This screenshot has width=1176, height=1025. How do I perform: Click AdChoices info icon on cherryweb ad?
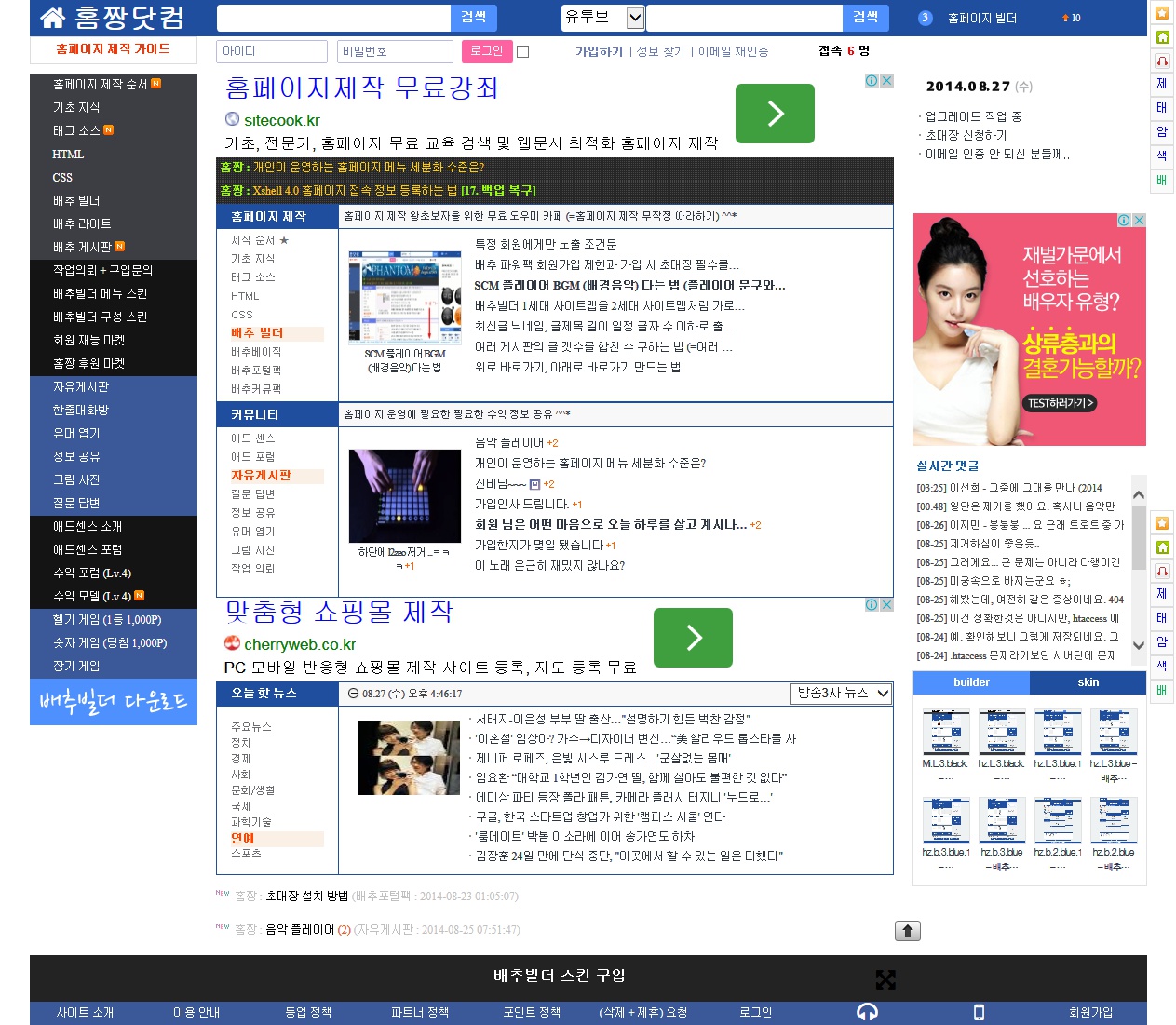[x=872, y=605]
